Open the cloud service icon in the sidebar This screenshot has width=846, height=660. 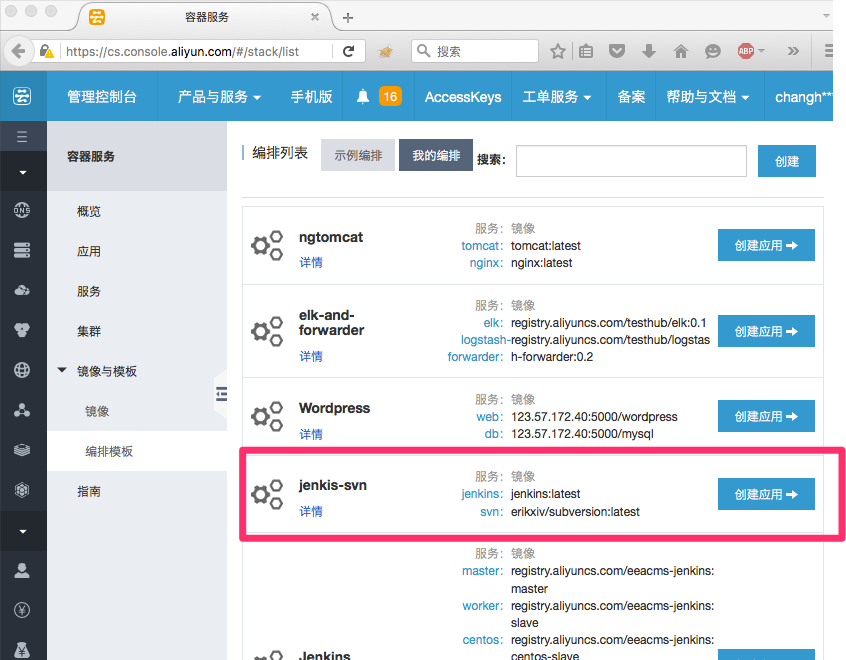pyautogui.click(x=22, y=290)
